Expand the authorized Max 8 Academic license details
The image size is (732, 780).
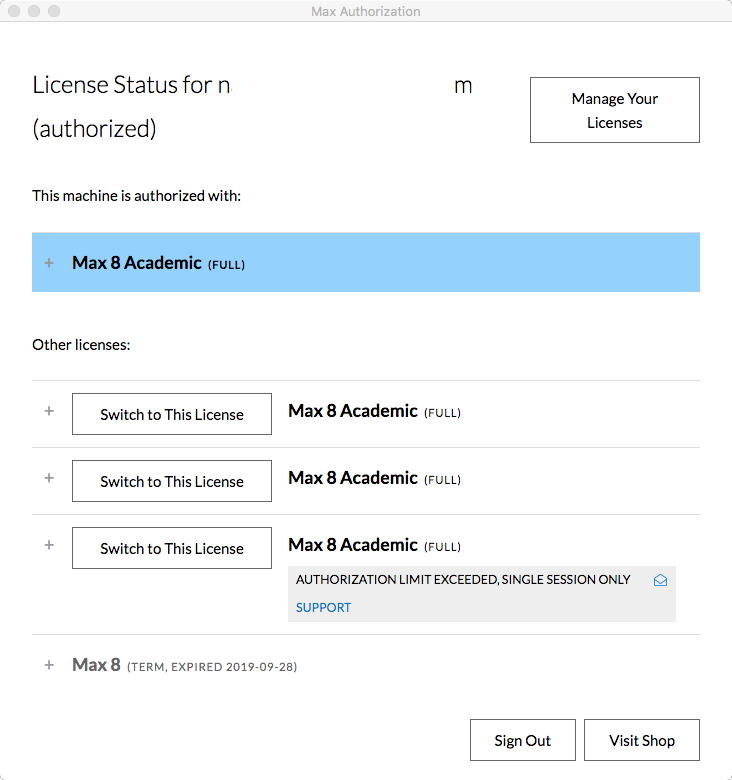[x=49, y=263]
